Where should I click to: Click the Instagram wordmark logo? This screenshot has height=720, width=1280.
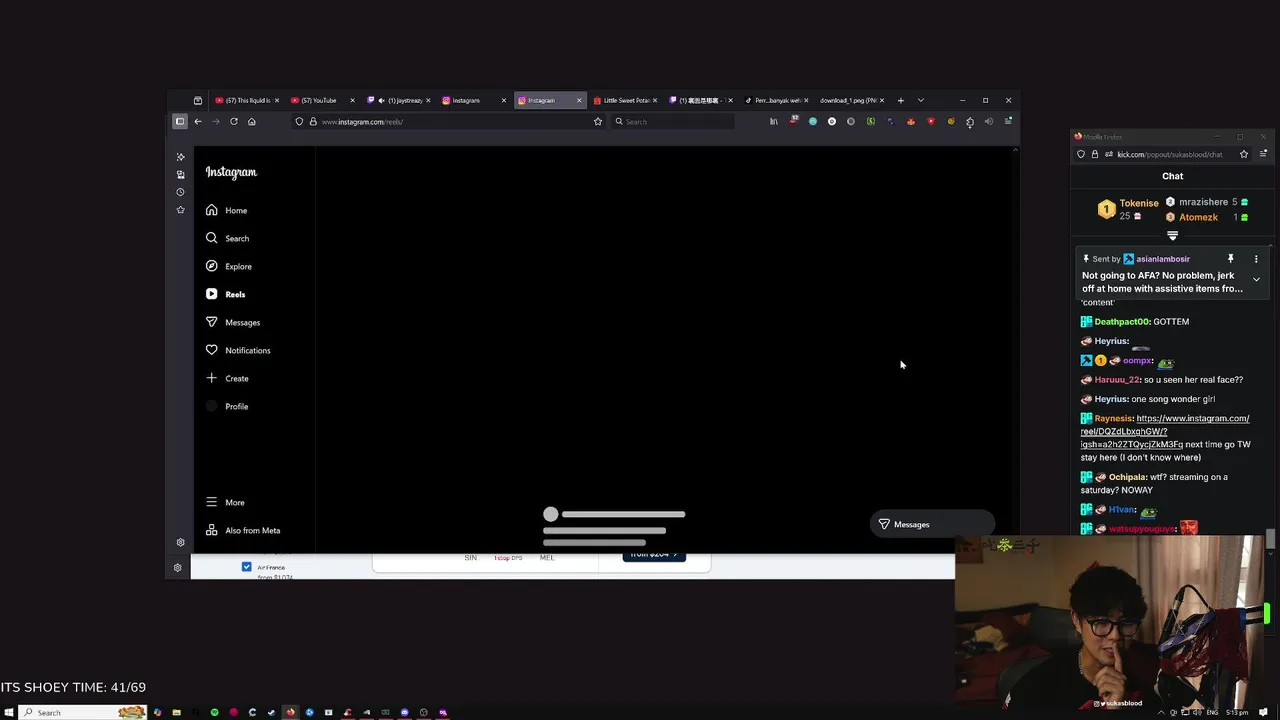(231, 172)
